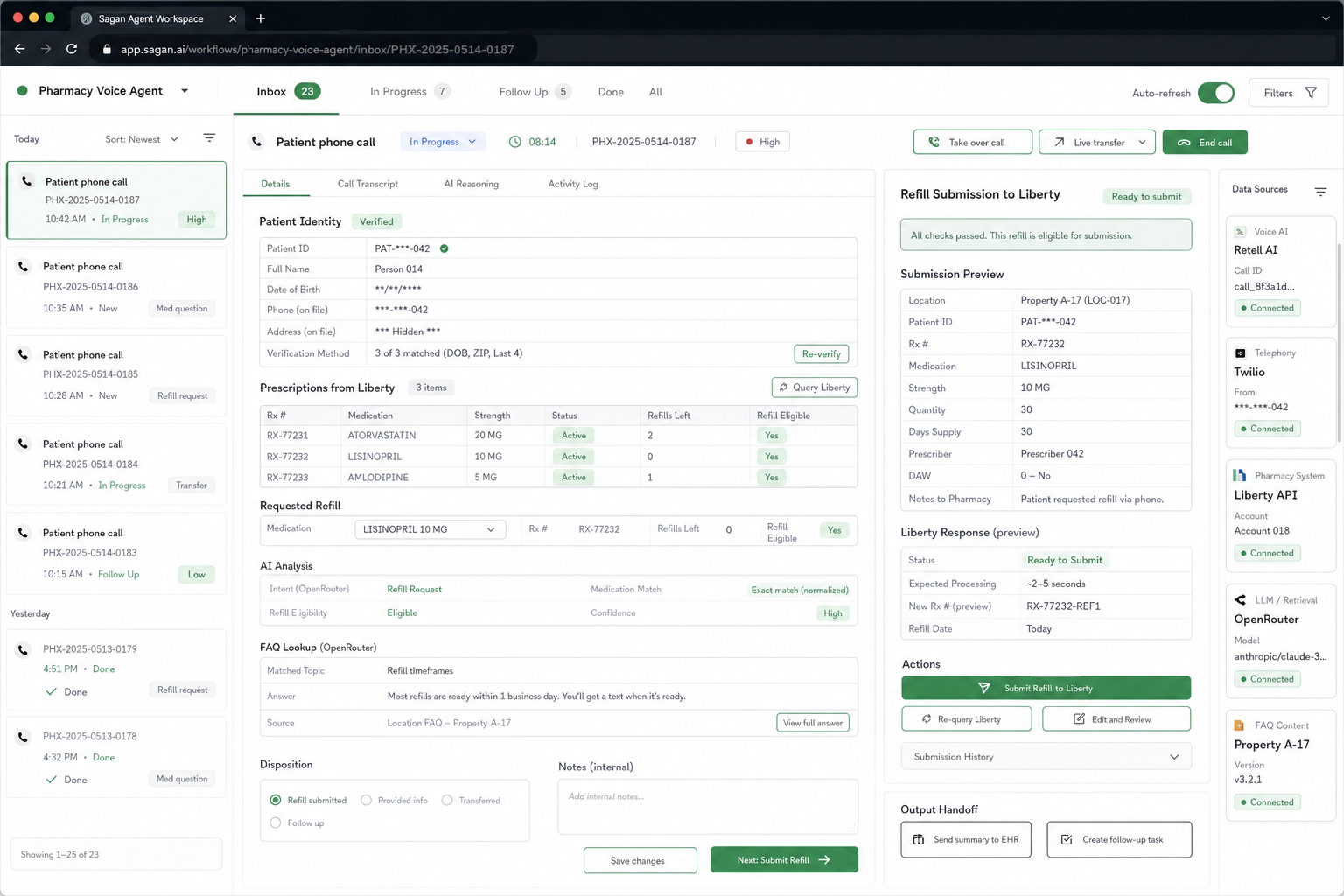Click the phone icon on PHX-2025-0513-0179 card
The image size is (1344, 896).
tap(24, 649)
